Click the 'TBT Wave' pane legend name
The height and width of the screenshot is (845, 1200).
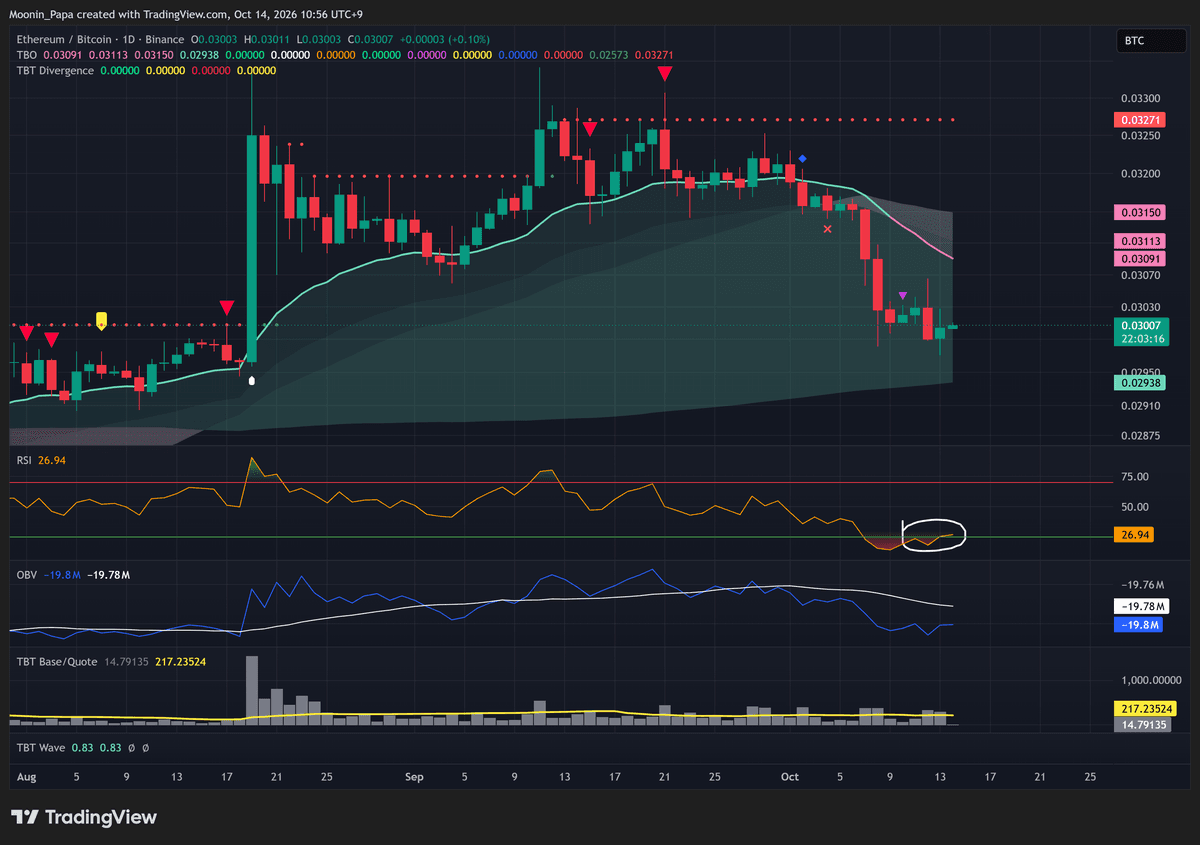[43, 747]
